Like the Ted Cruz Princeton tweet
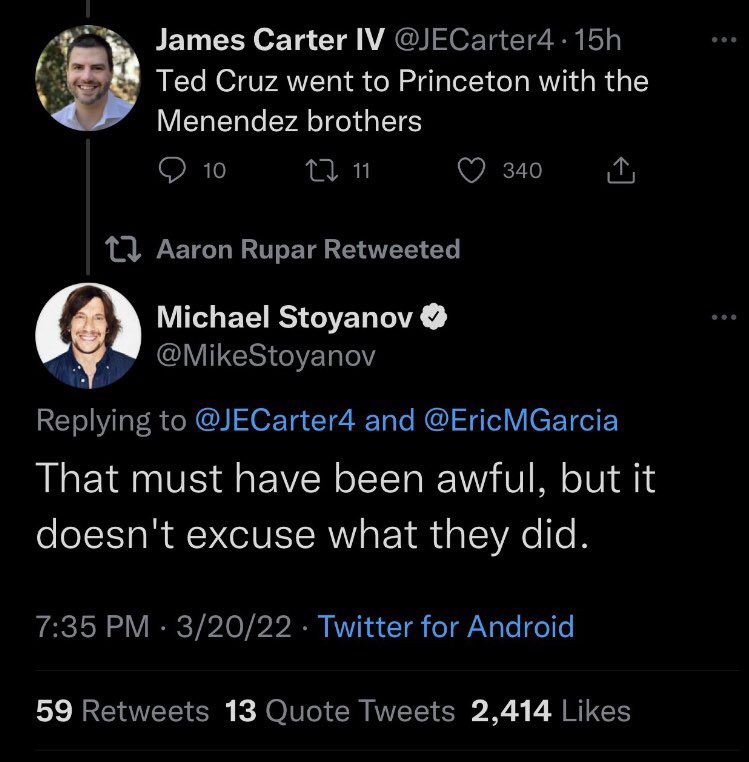Image resolution: width=749 pixels, height=762 pixels. [x=471, y=171]
